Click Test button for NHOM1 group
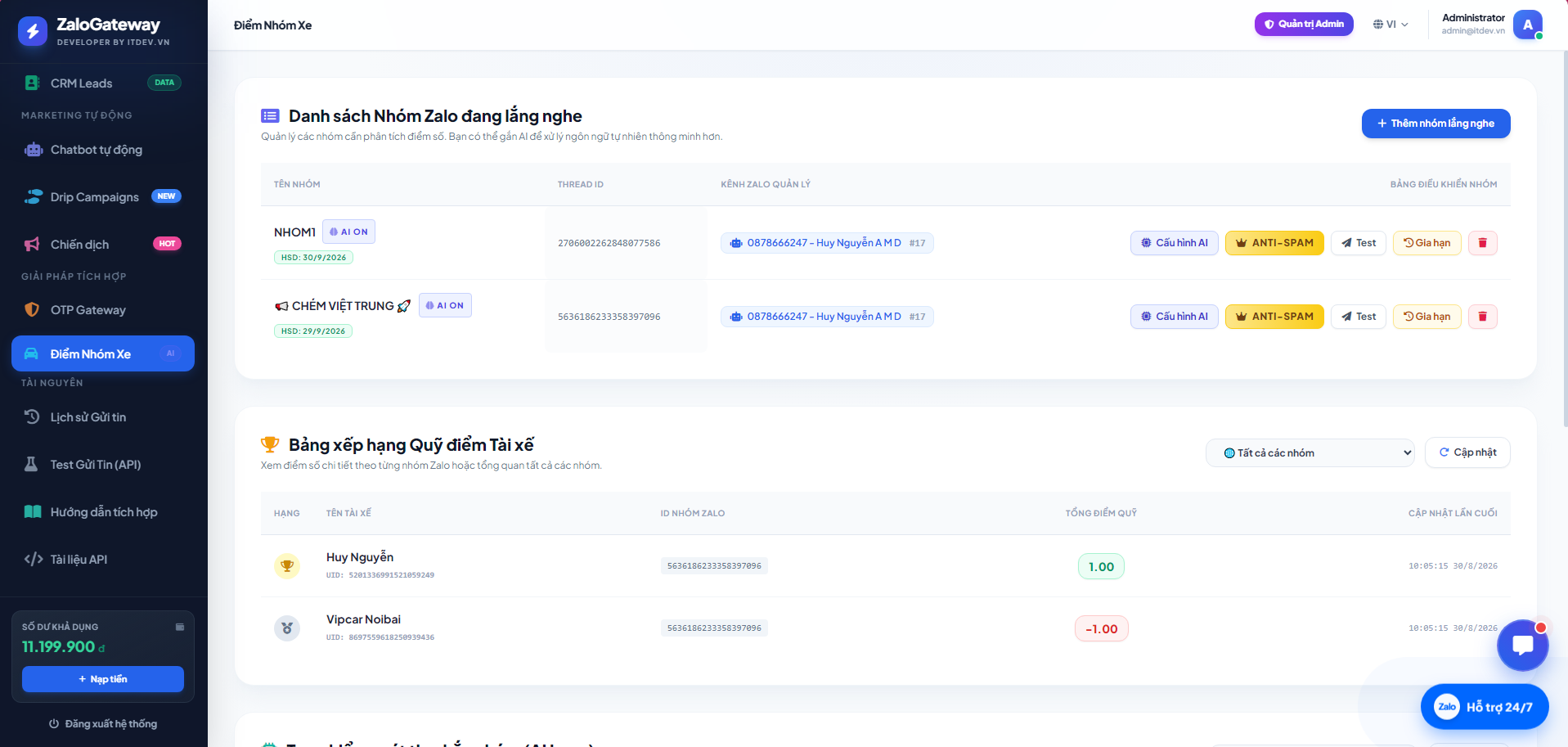Viewport: 1568px width, 747px height. tap(1359, 243)
